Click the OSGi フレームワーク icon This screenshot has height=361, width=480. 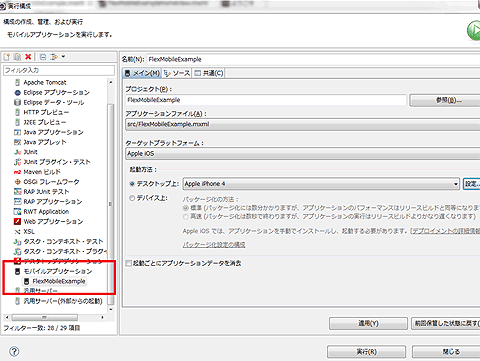[17, 182]
